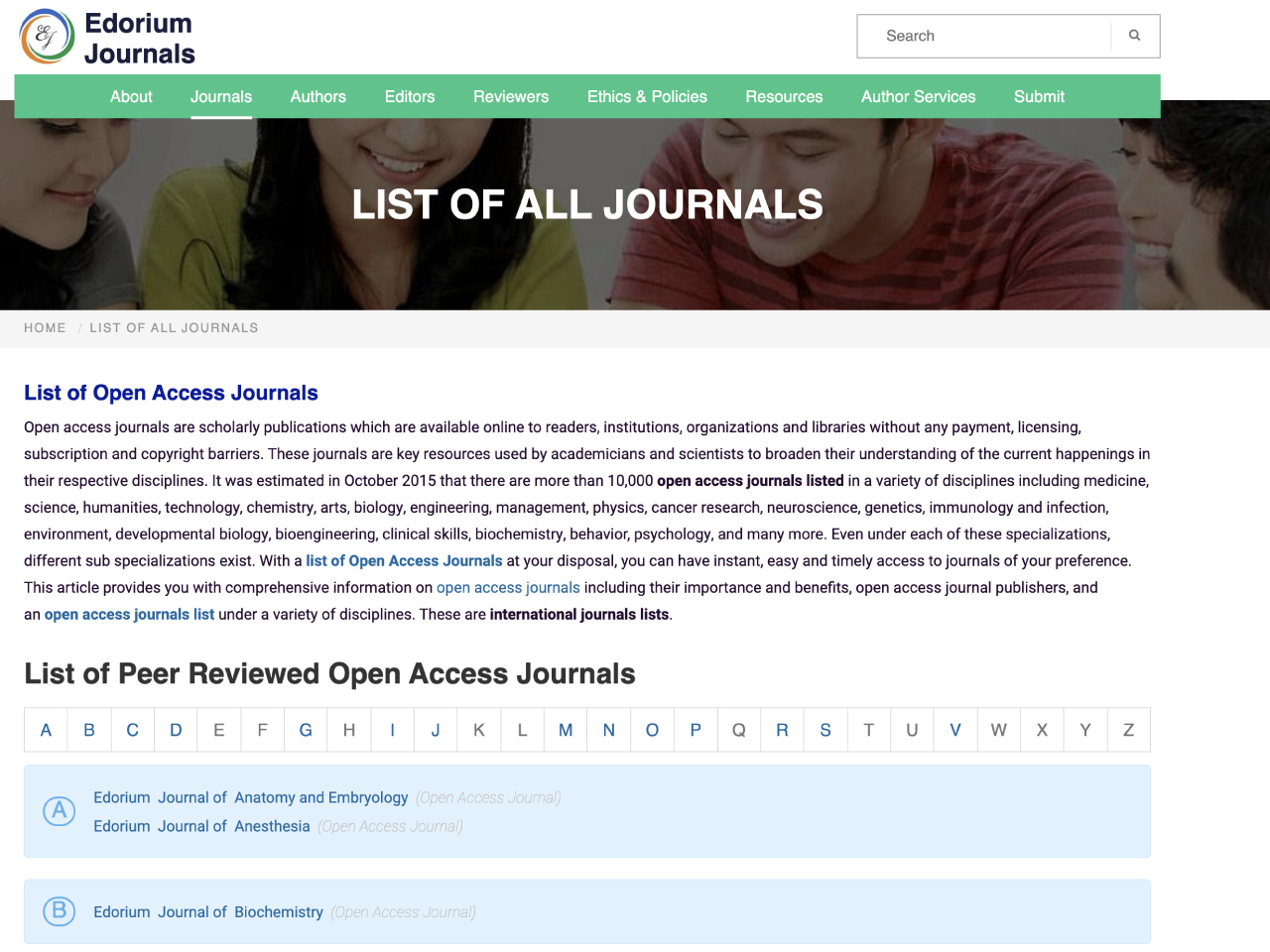The image size is (1270, 952).
Task: Jump to letter N journals
Action: point(609,730)
